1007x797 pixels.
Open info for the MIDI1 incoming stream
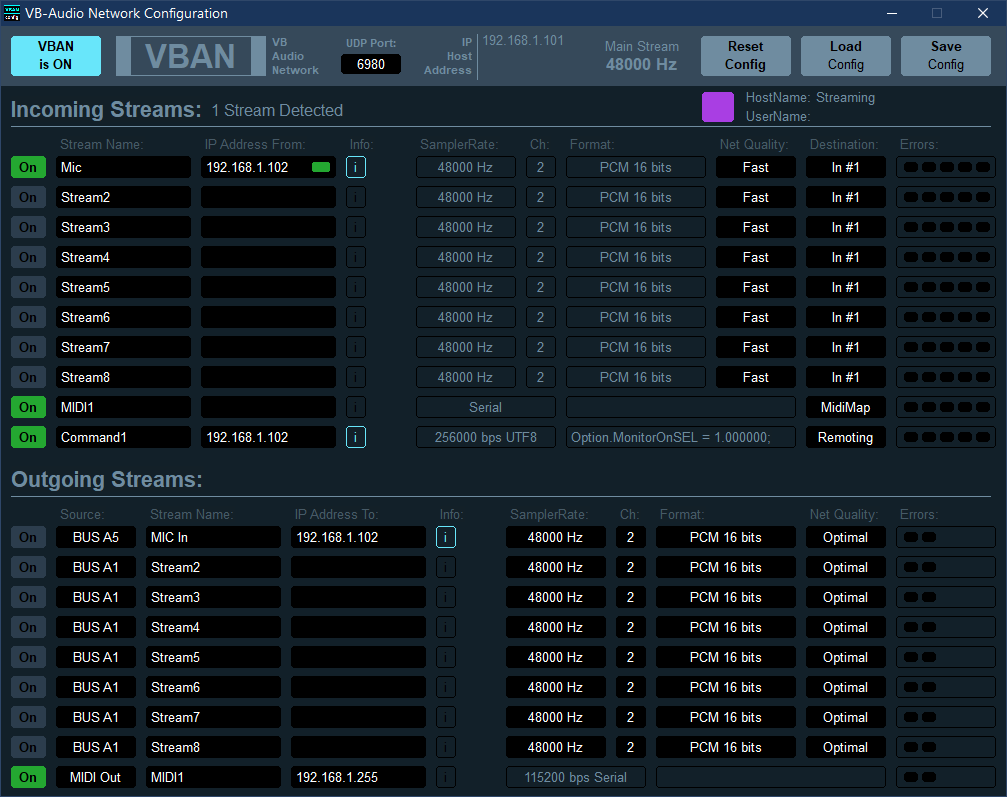coord(355,407)
